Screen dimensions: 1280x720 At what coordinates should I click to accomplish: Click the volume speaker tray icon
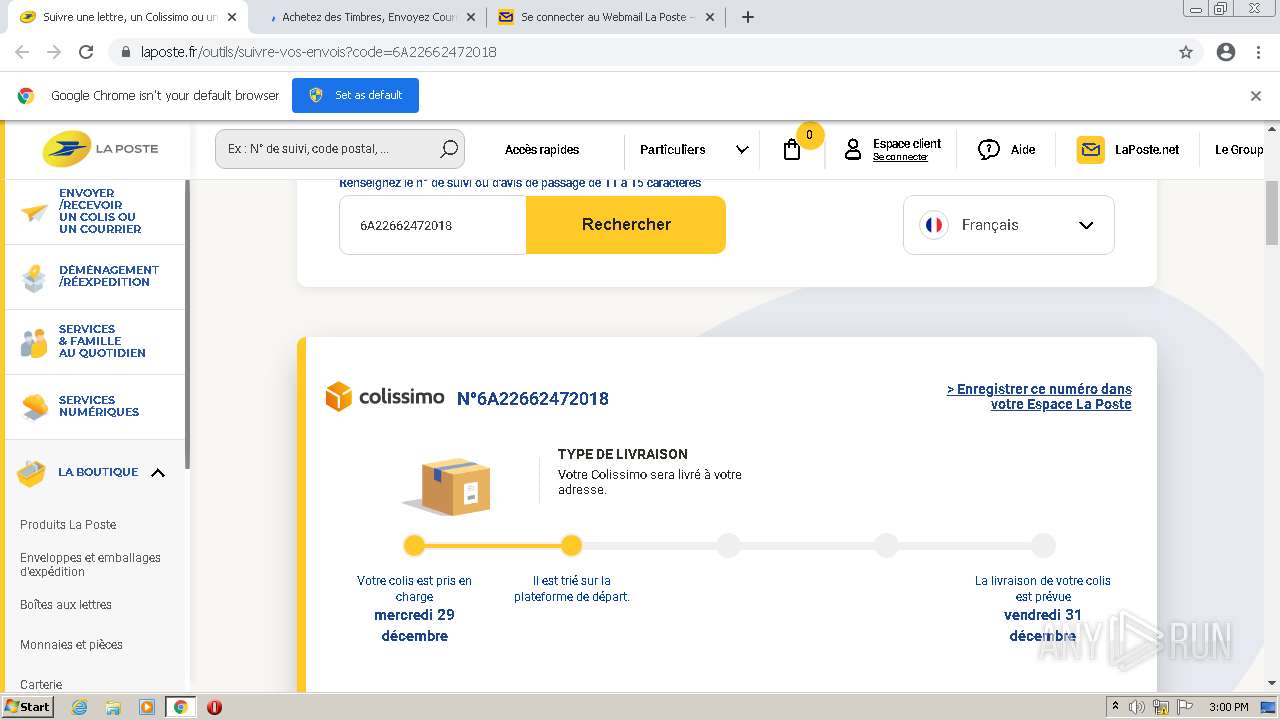pyautogui.click(x=1137, y=707)
